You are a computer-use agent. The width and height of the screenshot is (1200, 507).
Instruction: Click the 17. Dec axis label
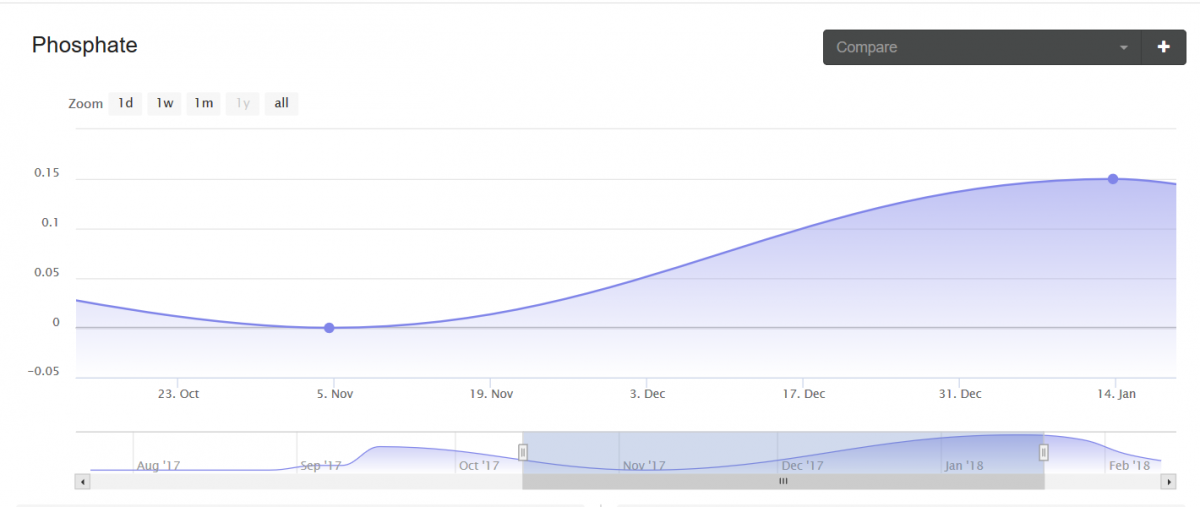point(804,394)
